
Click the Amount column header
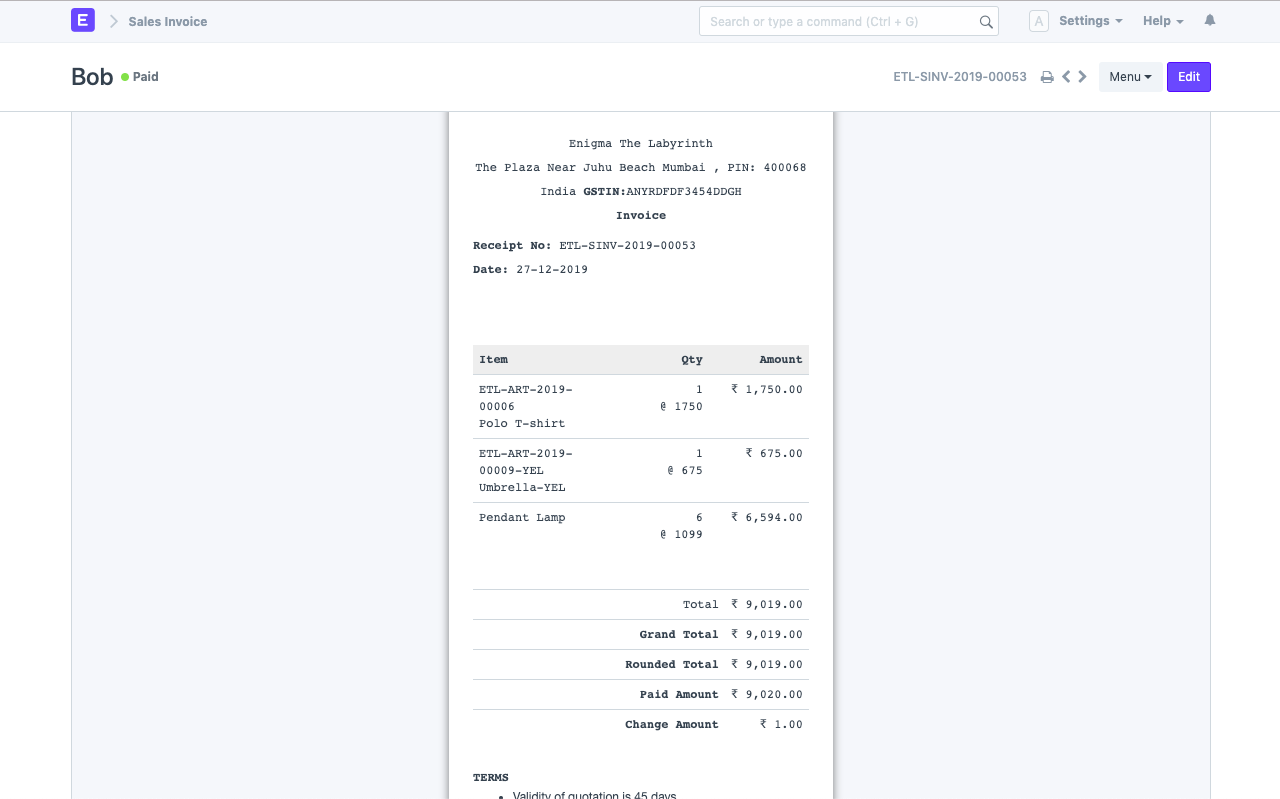(x=781, y=360)
